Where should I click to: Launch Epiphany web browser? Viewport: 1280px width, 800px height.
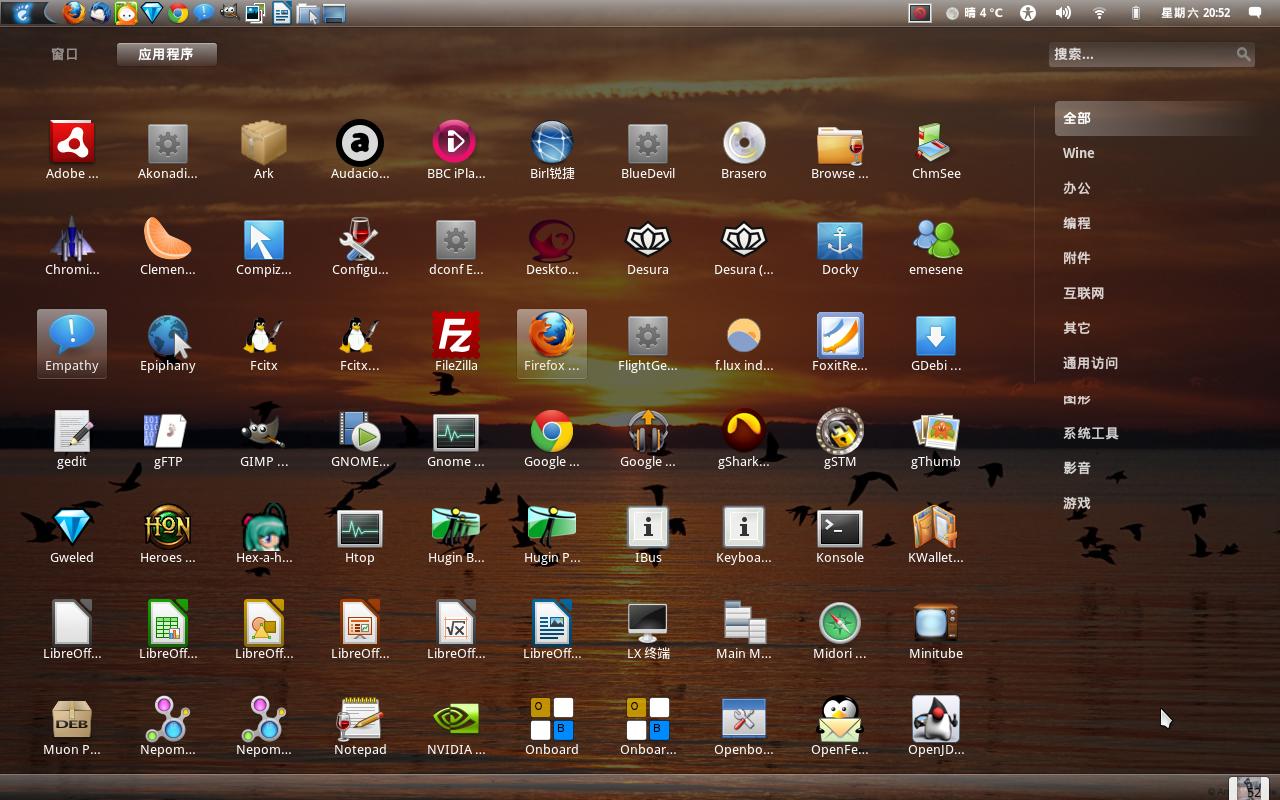tap(168, 335)
